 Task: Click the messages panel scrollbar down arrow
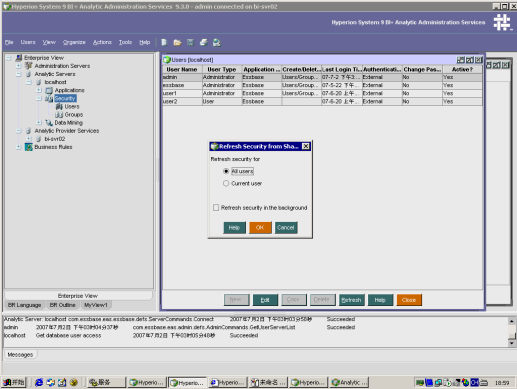pyautogui.click(x=512, y=343)
